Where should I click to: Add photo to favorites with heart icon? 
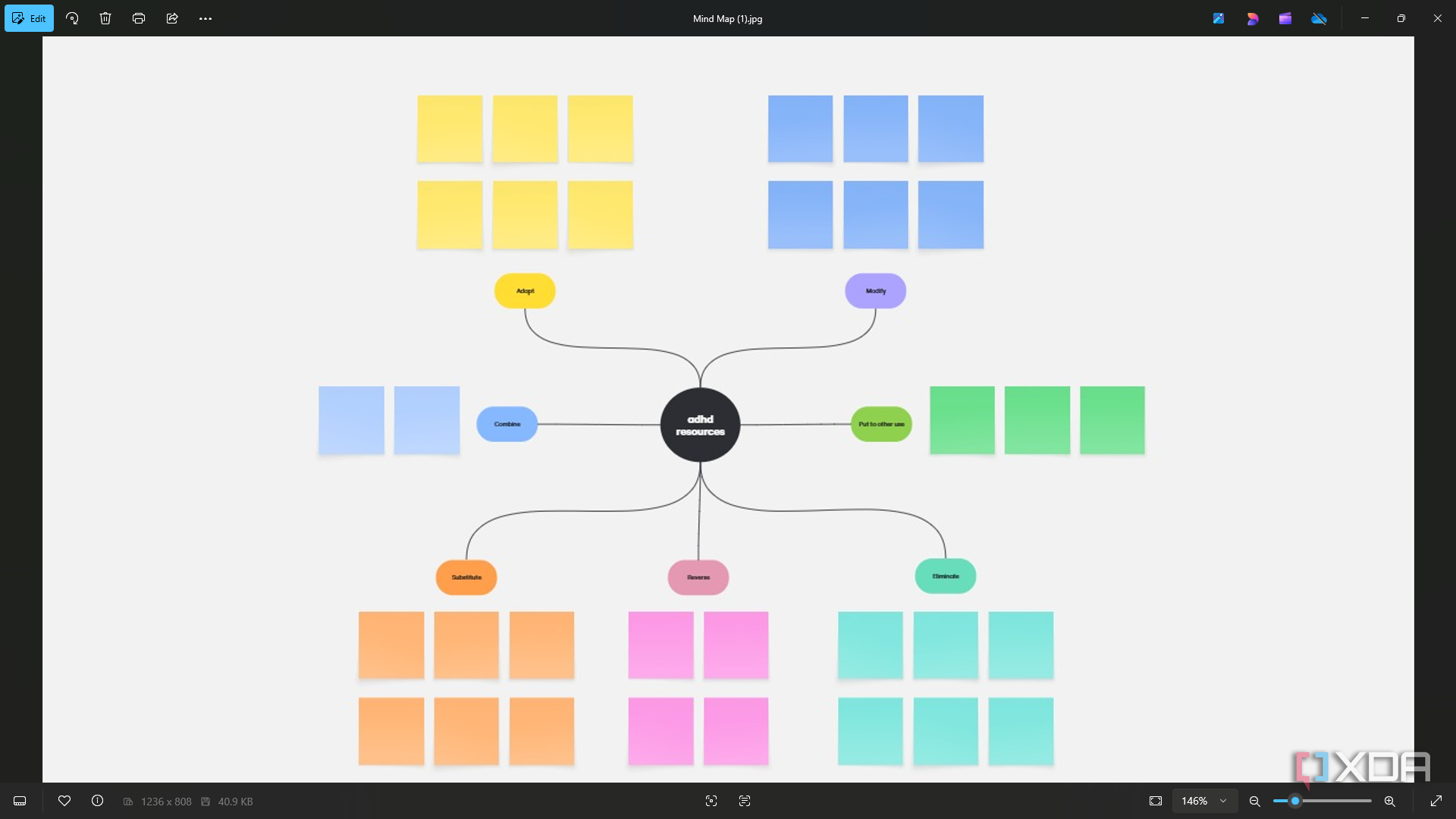tap(64, 801)
